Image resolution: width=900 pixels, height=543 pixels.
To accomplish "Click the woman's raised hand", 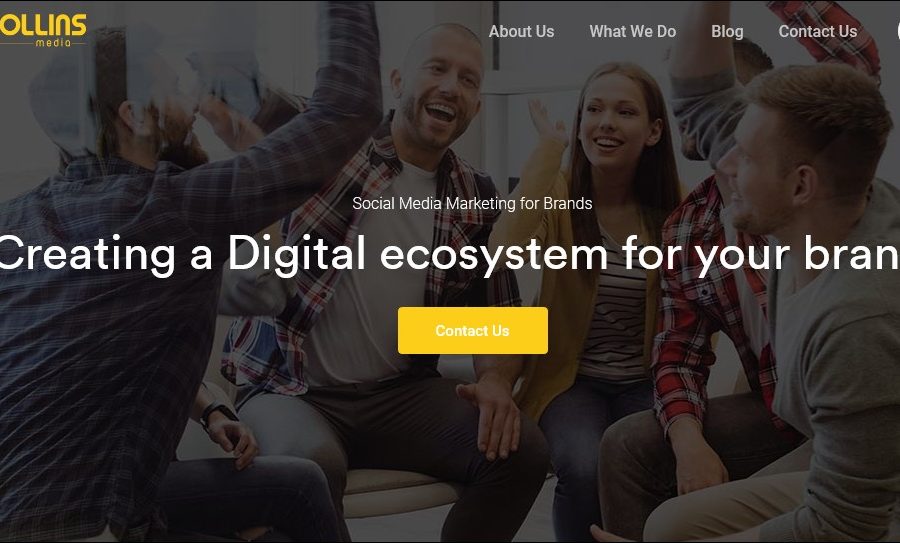I will [545, 122].
